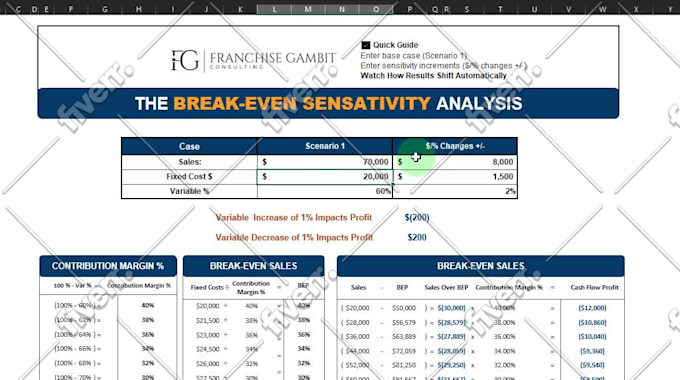Image resolution: width=680 pixels, height=380 pixels.
Task: Click 'Variable Increase of 1% Impacts Profit' text
Action: (x=294, y=218)
